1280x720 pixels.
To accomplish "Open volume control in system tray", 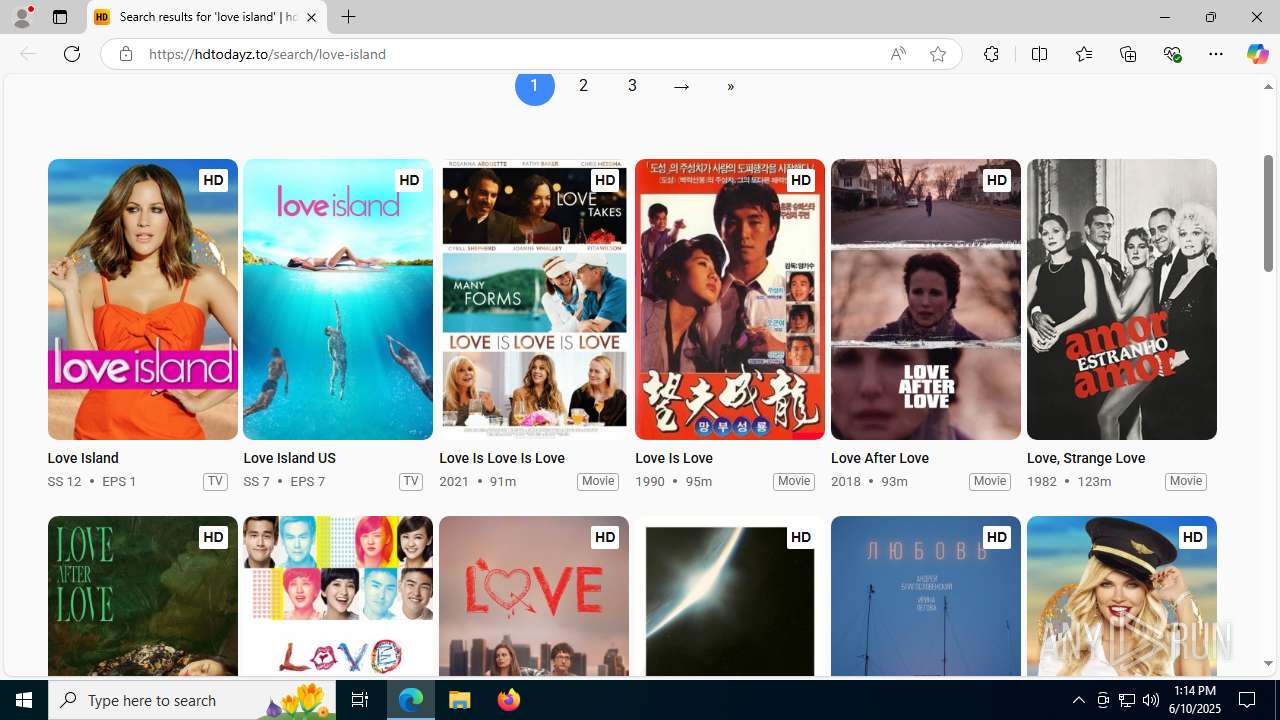I will pyautogui.click(x=1151, y=700).
